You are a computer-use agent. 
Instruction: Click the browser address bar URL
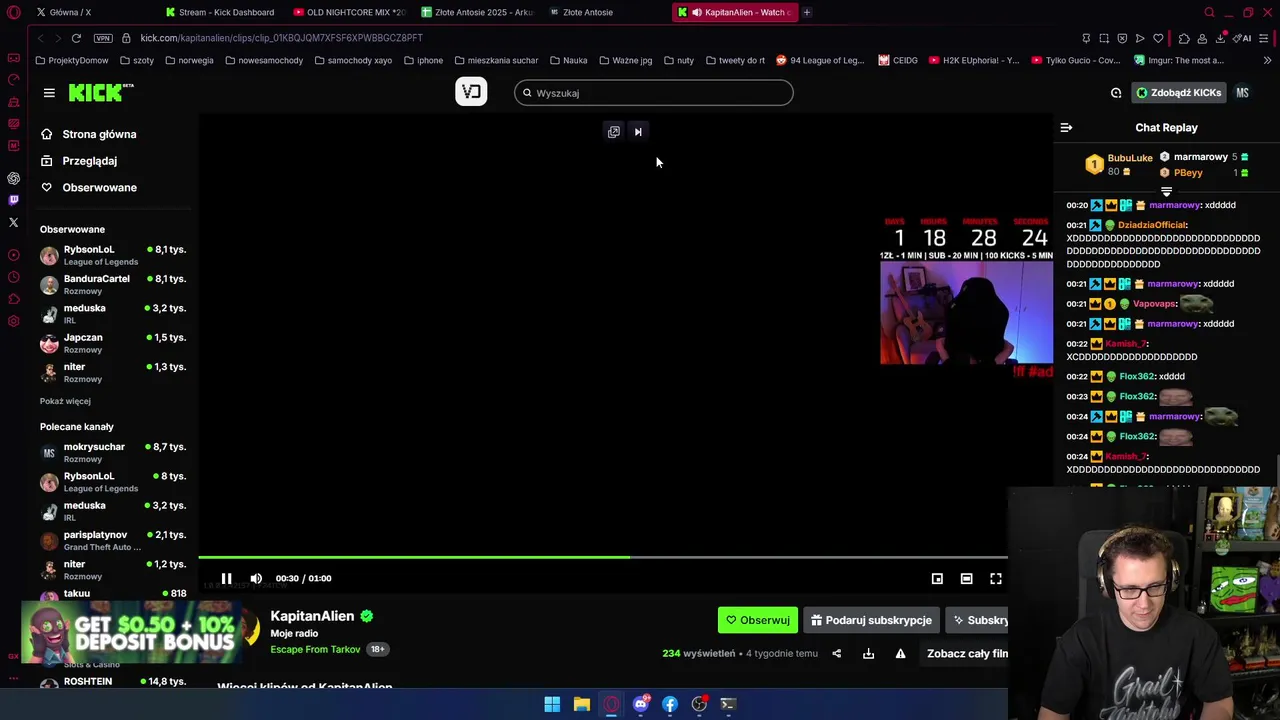(x=281, y=38)
